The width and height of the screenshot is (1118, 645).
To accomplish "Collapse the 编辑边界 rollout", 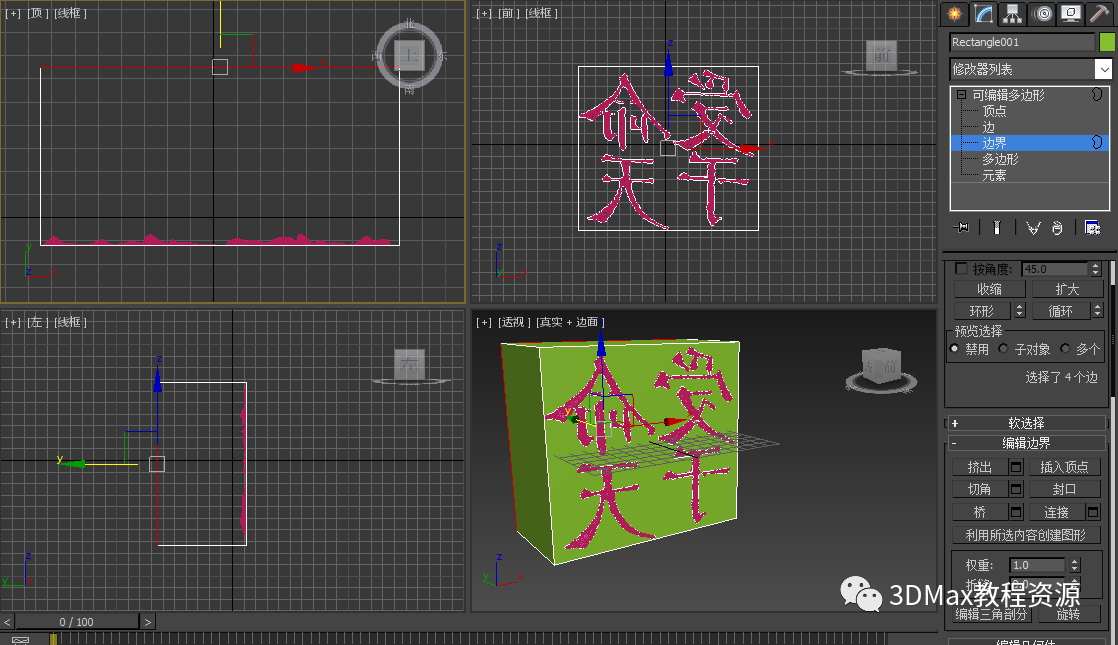I will [1026, 443].
